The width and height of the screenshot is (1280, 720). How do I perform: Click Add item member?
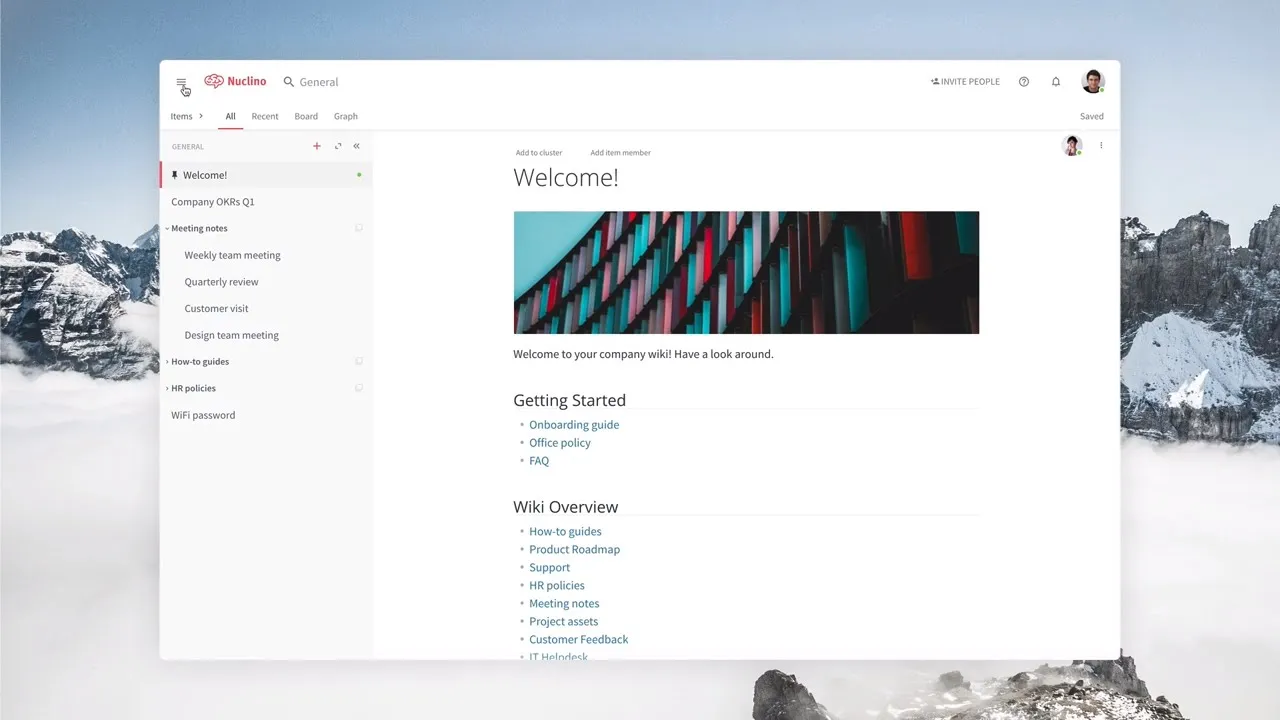620,153
